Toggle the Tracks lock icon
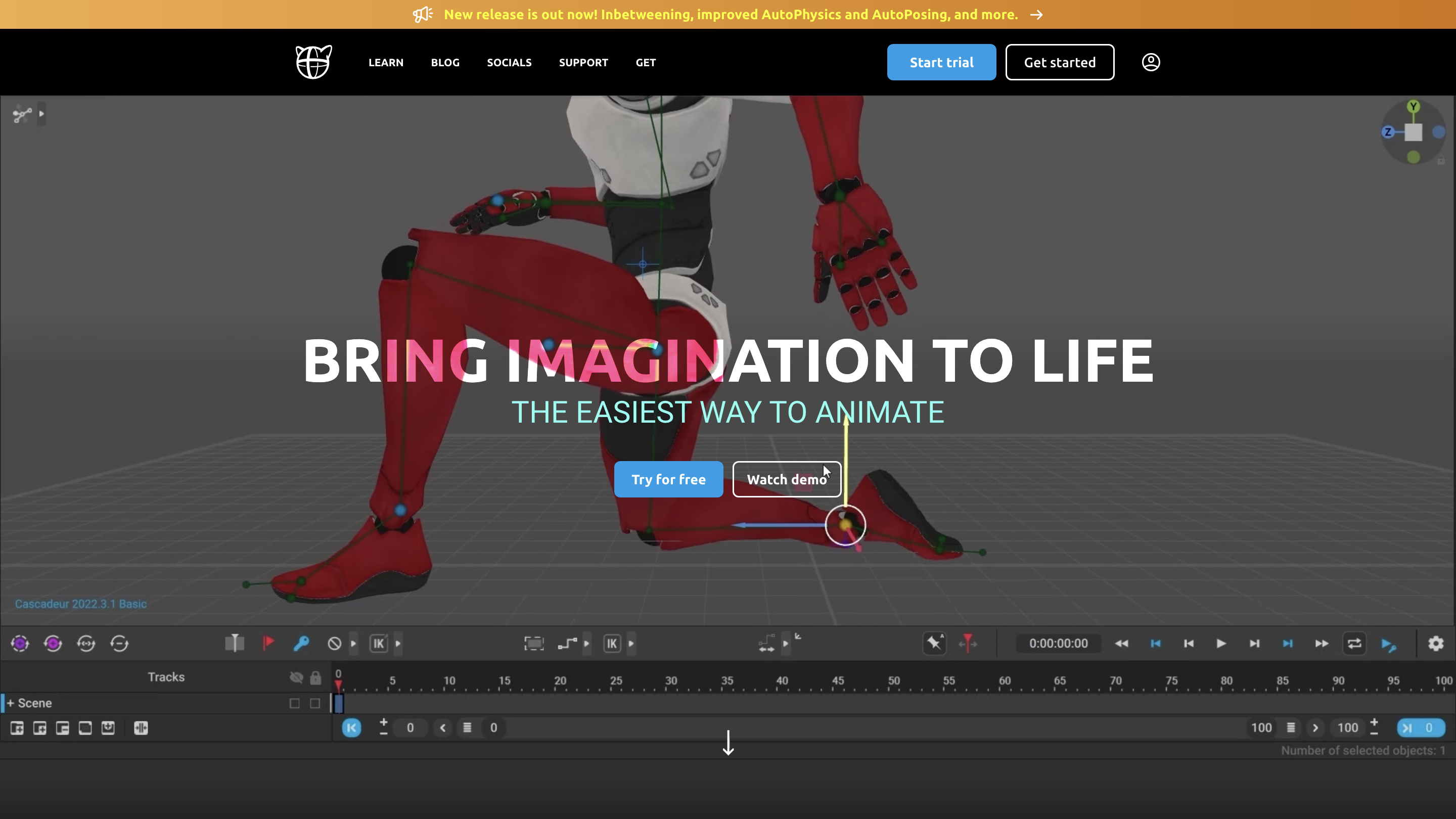 click(315, 677)
